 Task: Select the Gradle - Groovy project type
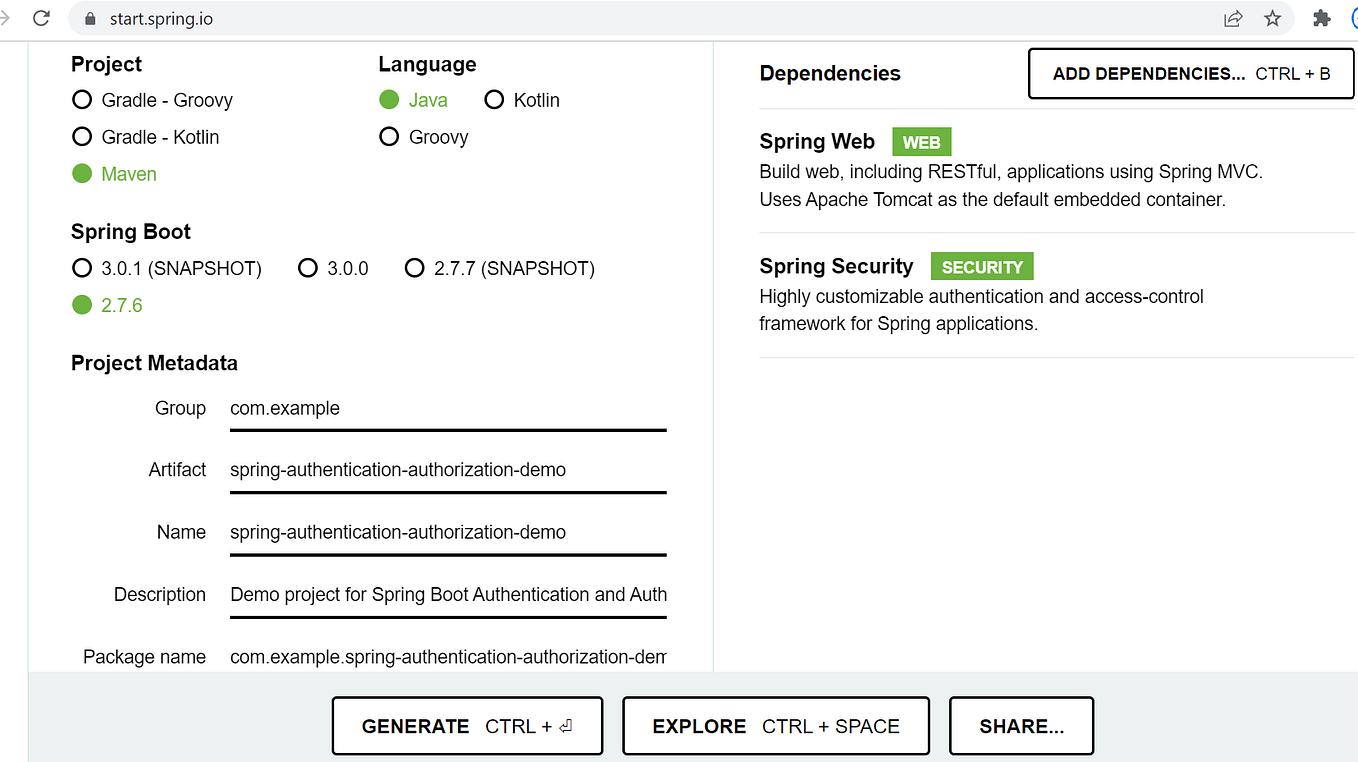[x=81, y=100]
